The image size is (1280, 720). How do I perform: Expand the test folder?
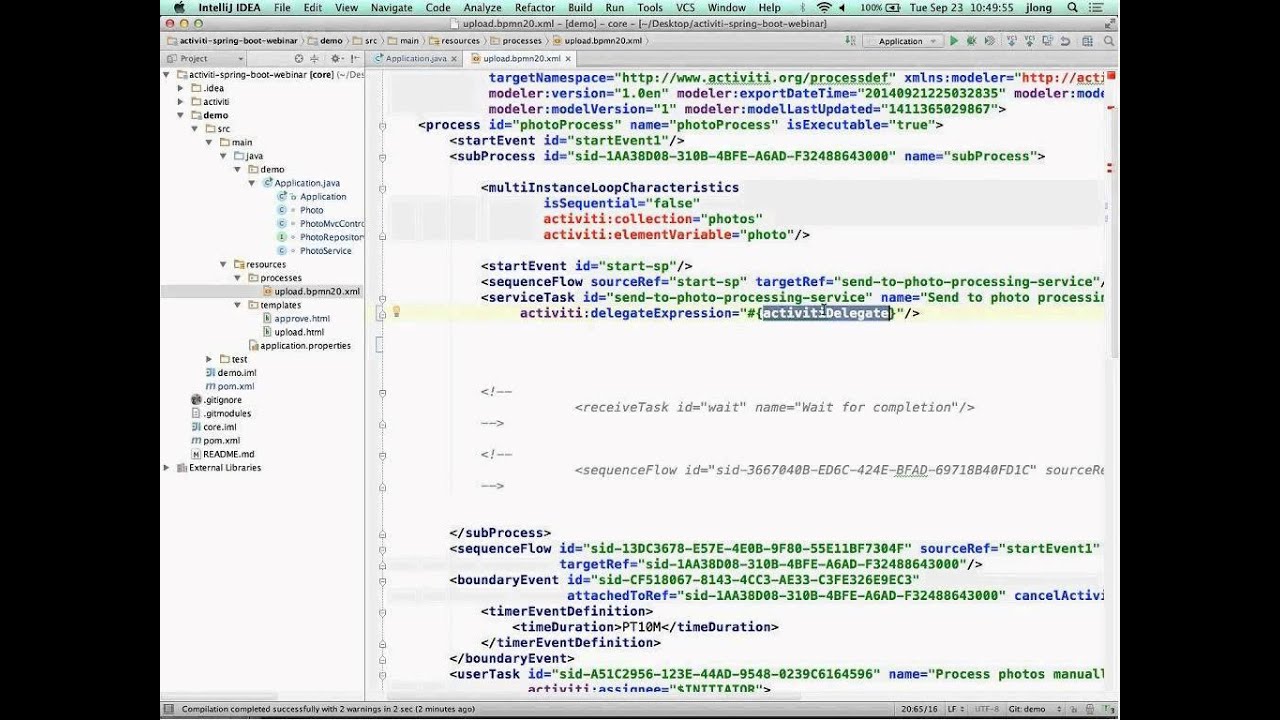209,359
